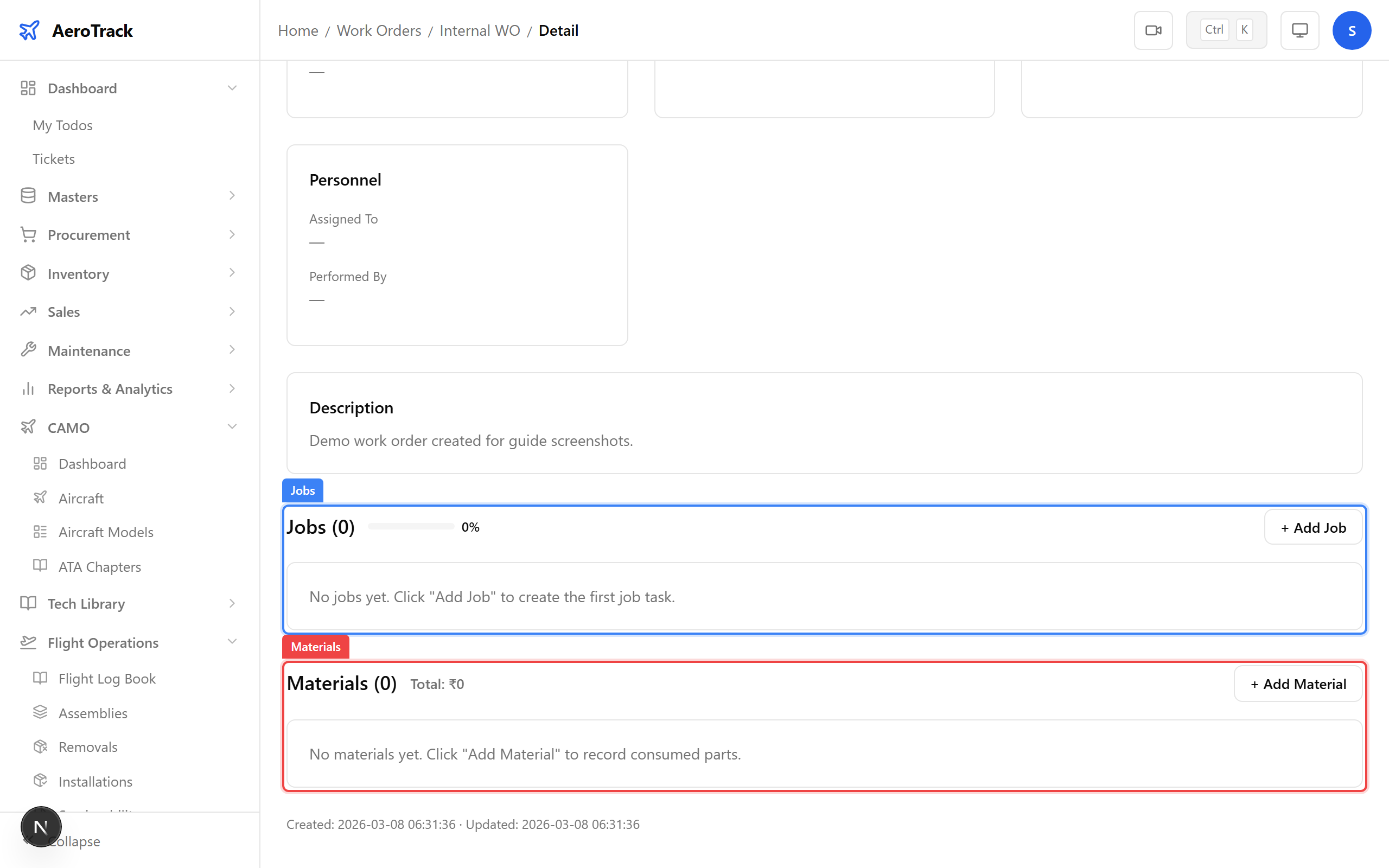Click the AeroTrack airplane logo

[29, 30]
